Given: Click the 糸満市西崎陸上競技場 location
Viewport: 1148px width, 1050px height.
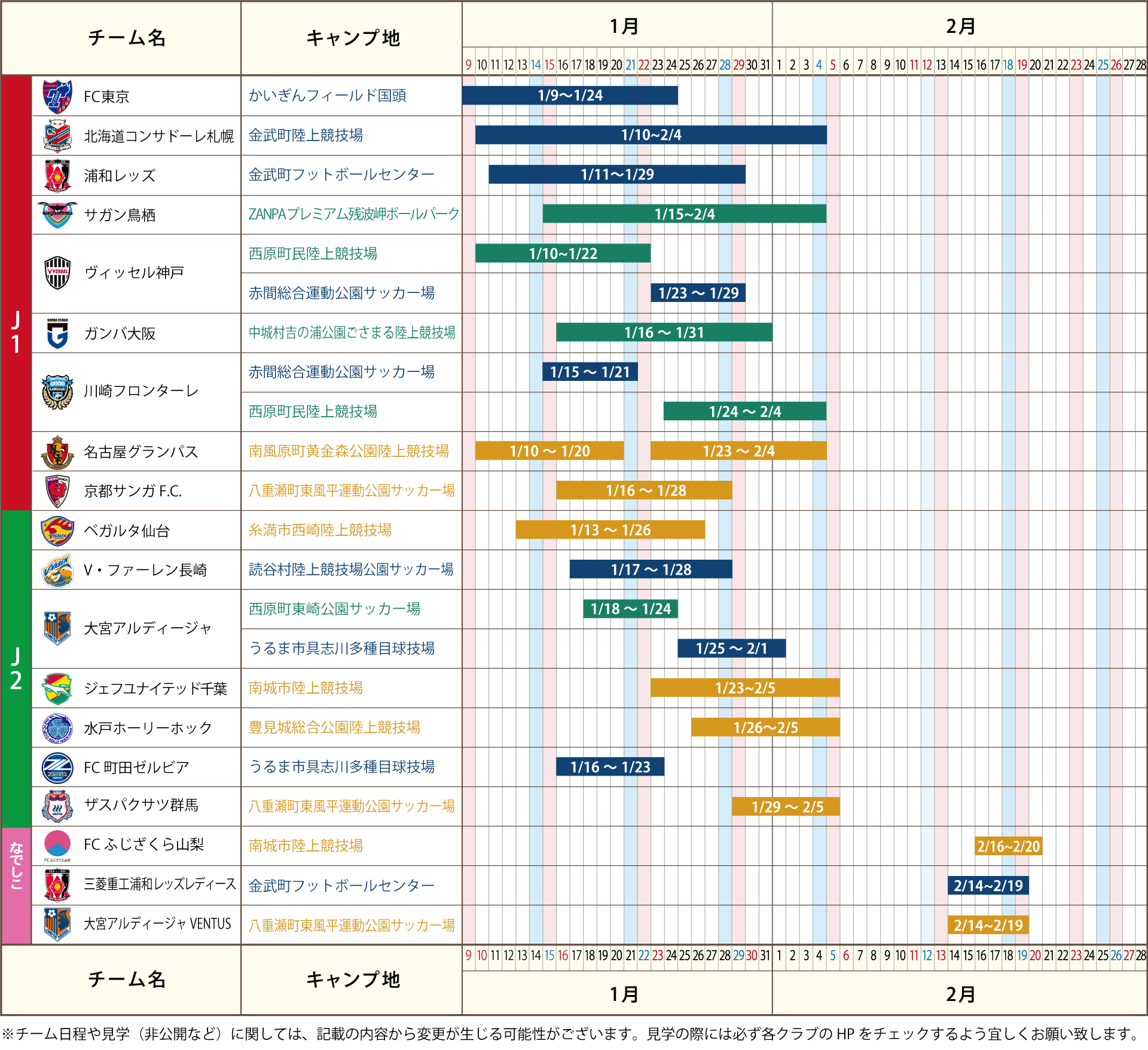Looking at the screenshot, I should (320, 530).
